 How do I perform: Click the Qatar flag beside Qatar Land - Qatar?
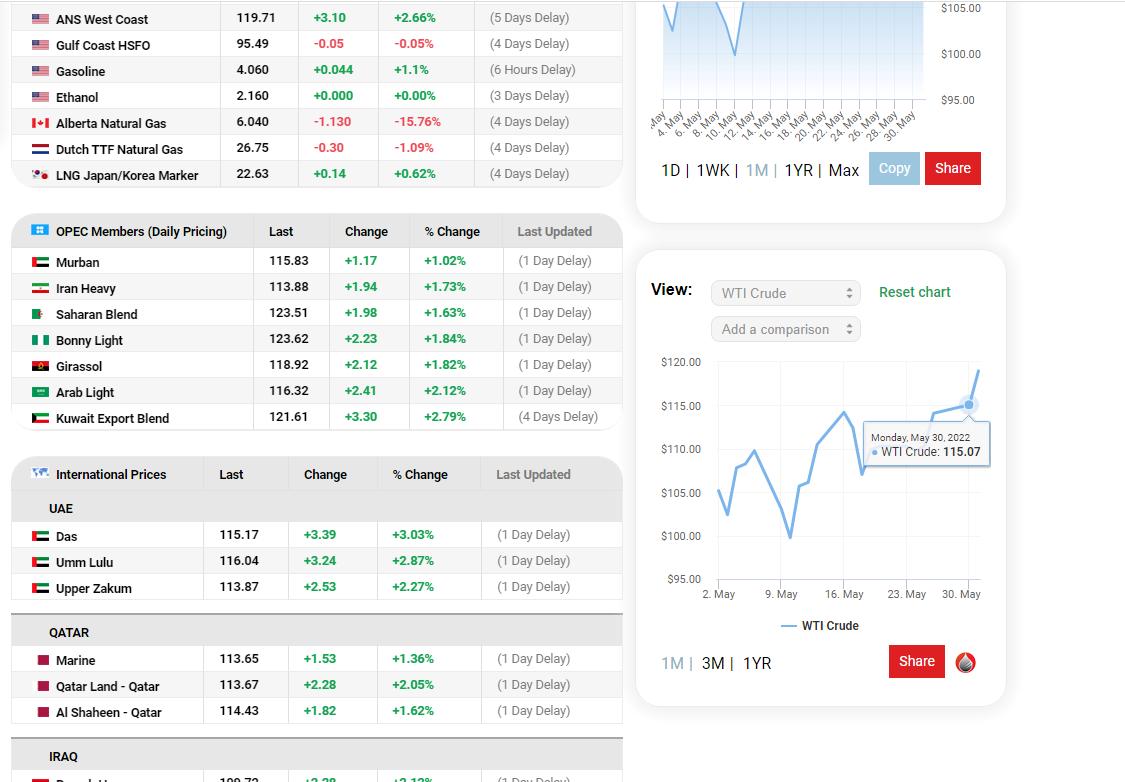43,687
